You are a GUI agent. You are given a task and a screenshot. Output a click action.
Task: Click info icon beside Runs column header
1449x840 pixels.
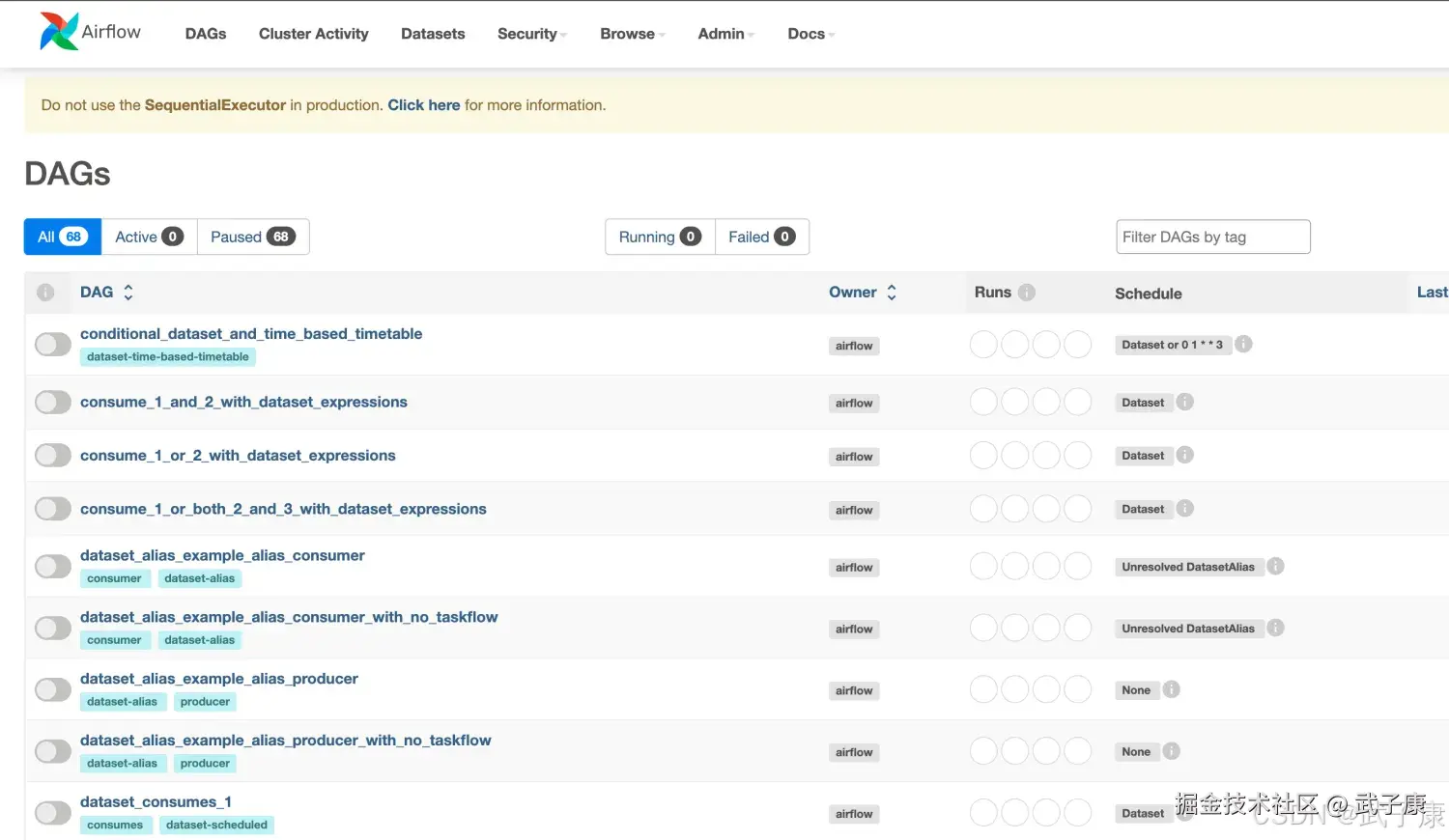(x=1026, y=293)
